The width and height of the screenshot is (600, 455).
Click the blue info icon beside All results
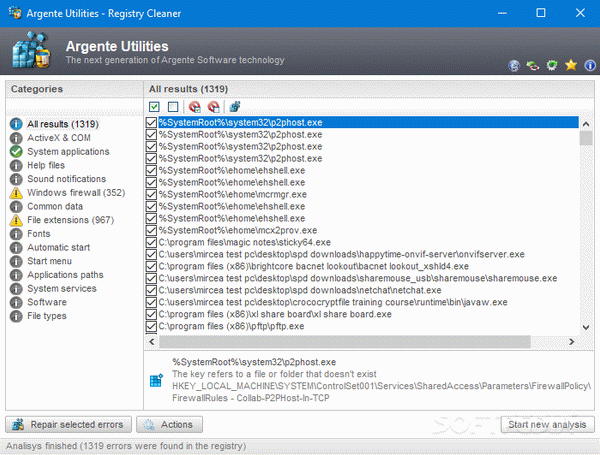click(x=16, y=124)
